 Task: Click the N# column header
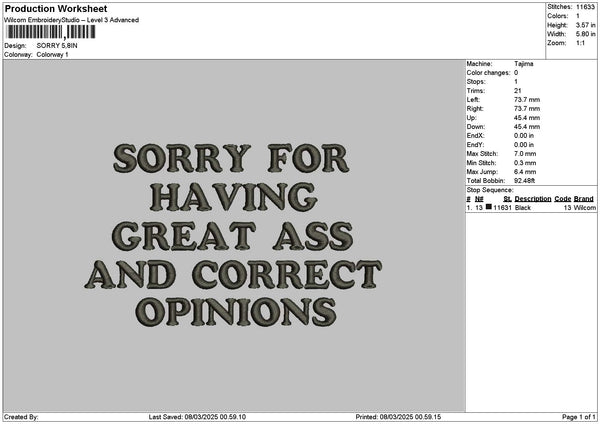[x=479, y=199]
